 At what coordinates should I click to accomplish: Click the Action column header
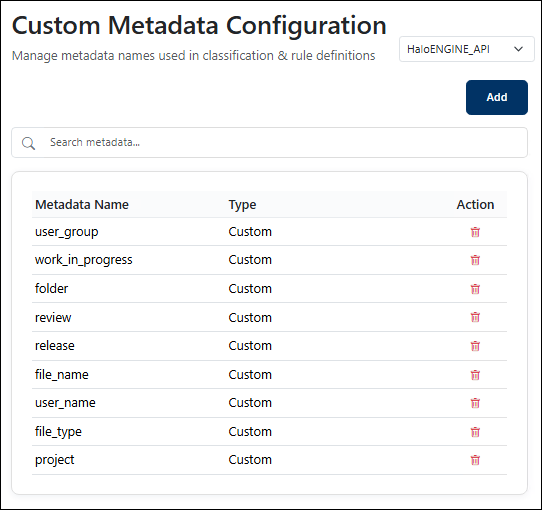pyautogui.click(x=475, y=205)
